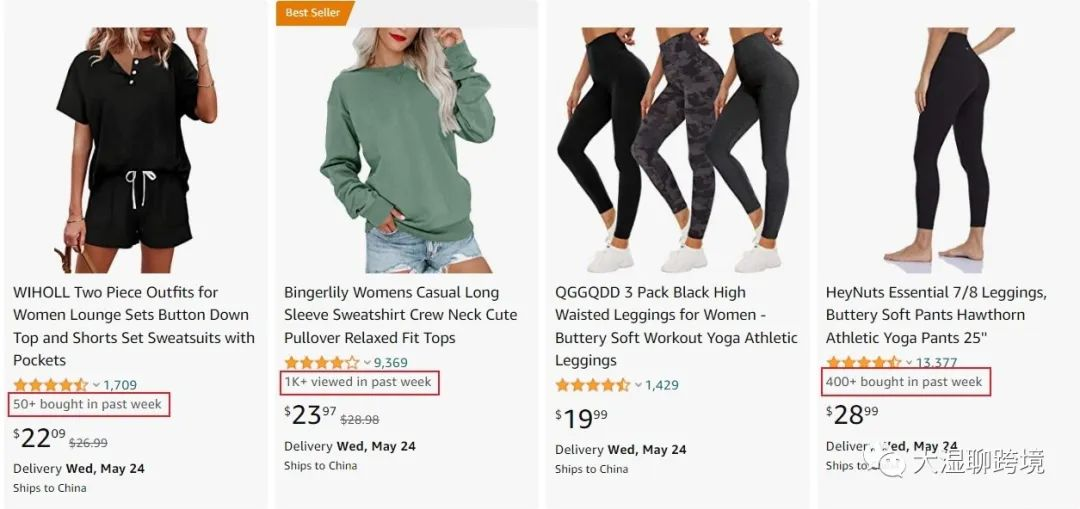Expand rating breakdown chevron beside 9,369 reviews
The height and width of the screenshot is (509, 1080).
[x=367, y=363]
